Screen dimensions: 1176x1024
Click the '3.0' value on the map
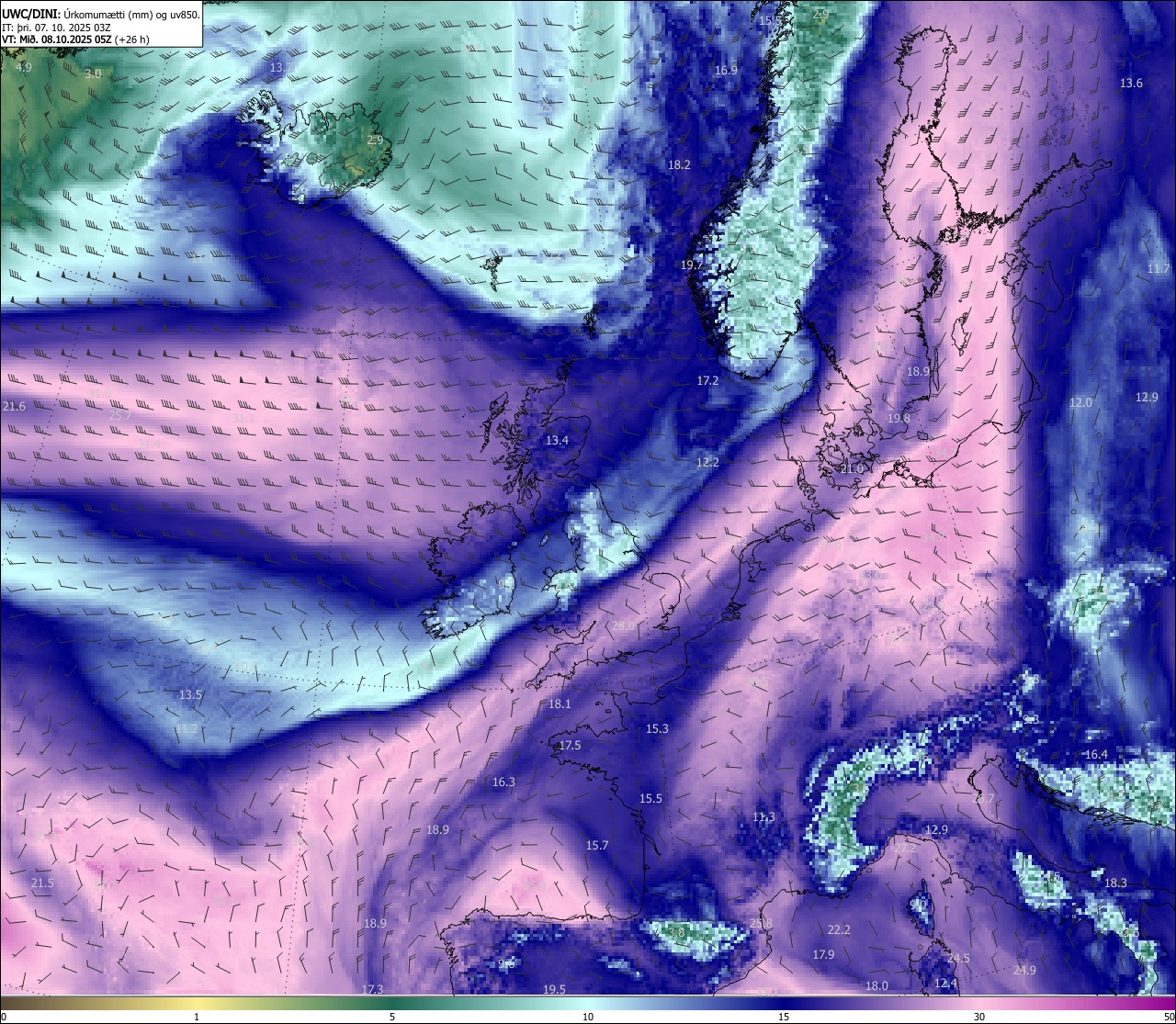[x=93, y=73]
